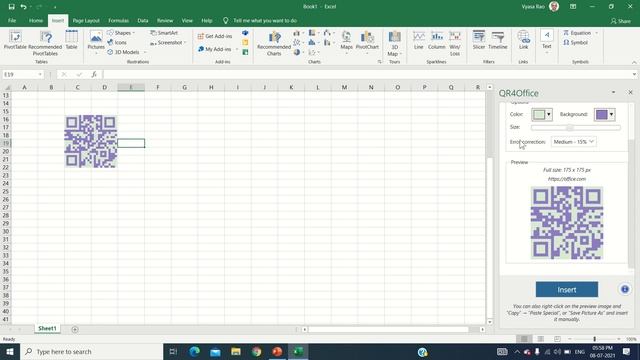Click Recommended Charts
The height and width of the screenshot is (360, 640).
tap(274, 43)
